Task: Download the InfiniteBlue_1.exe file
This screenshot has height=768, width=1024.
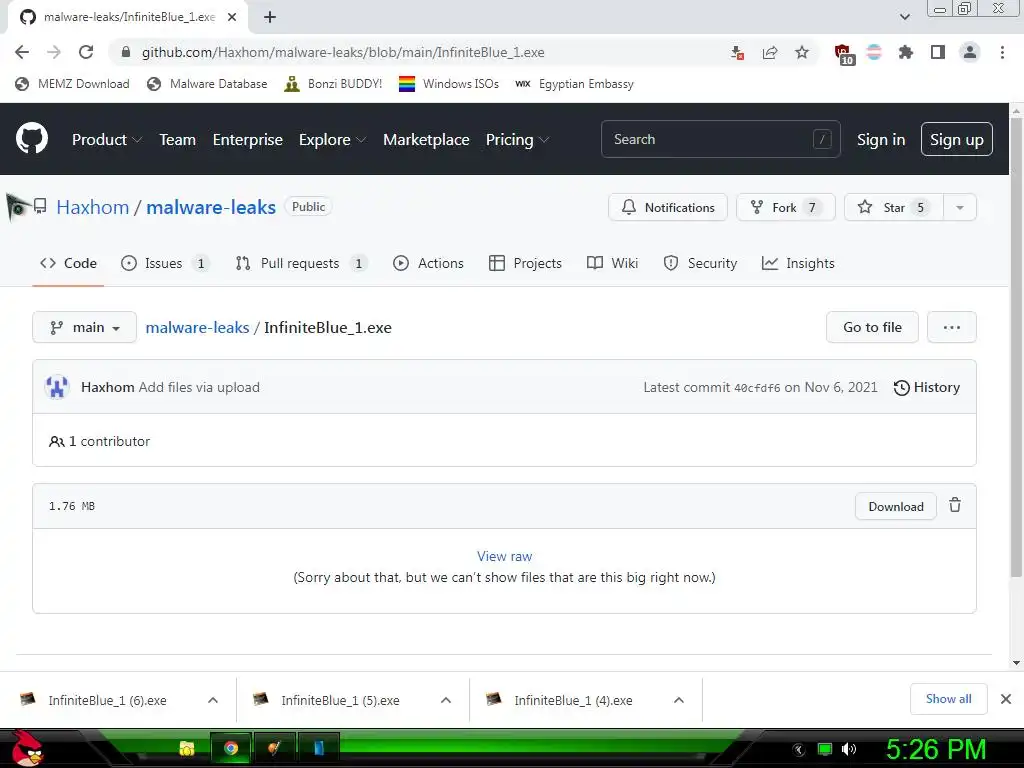Action: coord(895,506)
